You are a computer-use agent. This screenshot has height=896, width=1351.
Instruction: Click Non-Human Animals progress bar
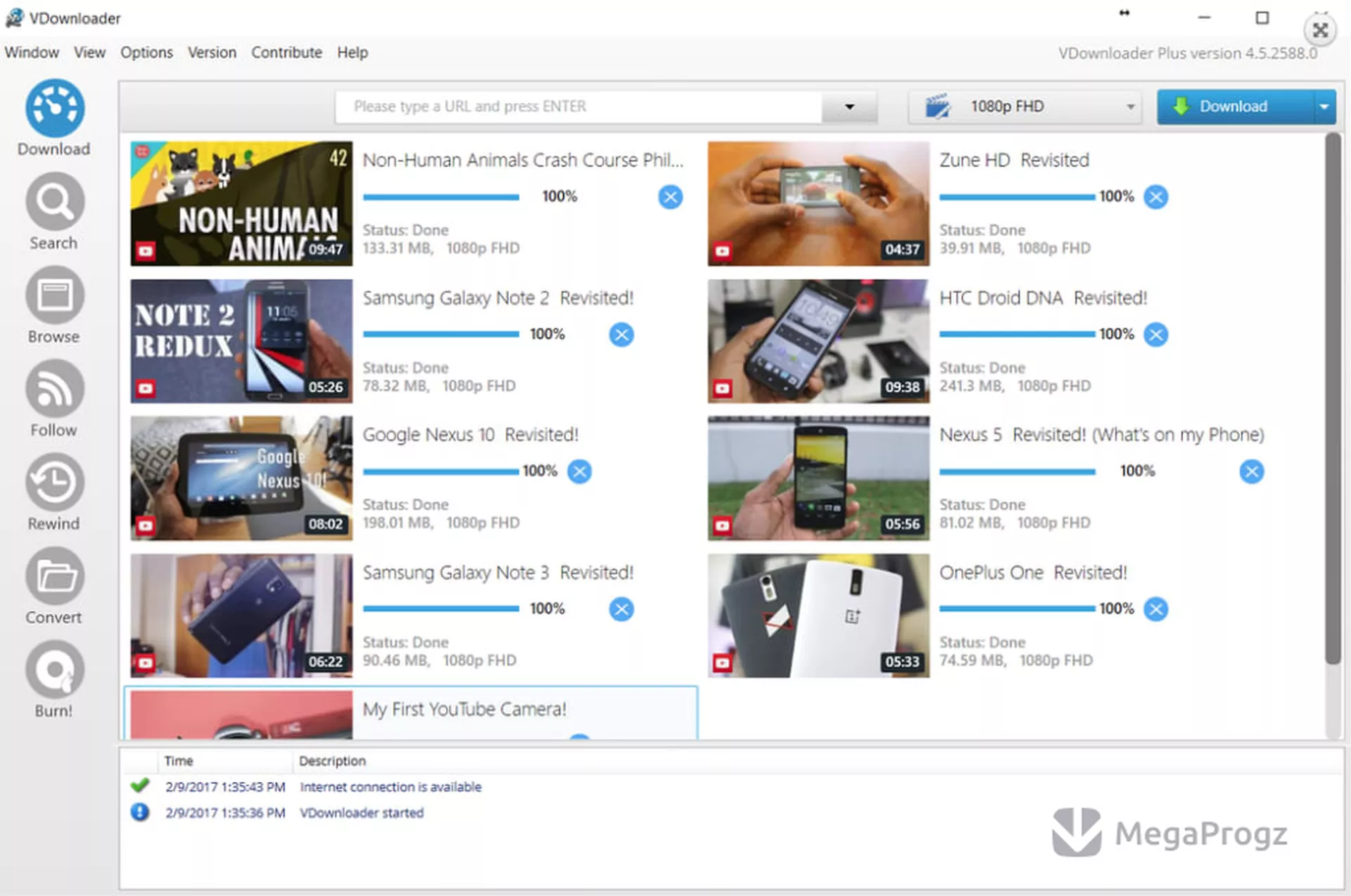[441, 197]
